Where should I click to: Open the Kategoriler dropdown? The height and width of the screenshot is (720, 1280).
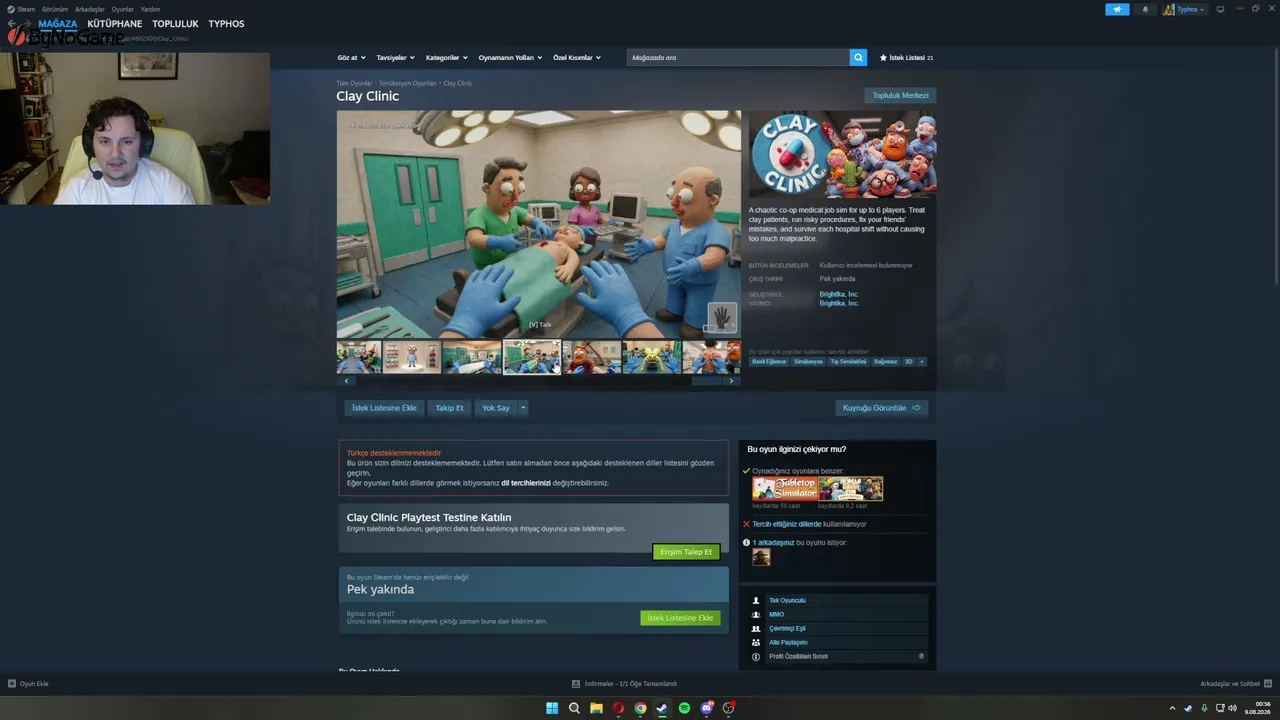point(447,58)
